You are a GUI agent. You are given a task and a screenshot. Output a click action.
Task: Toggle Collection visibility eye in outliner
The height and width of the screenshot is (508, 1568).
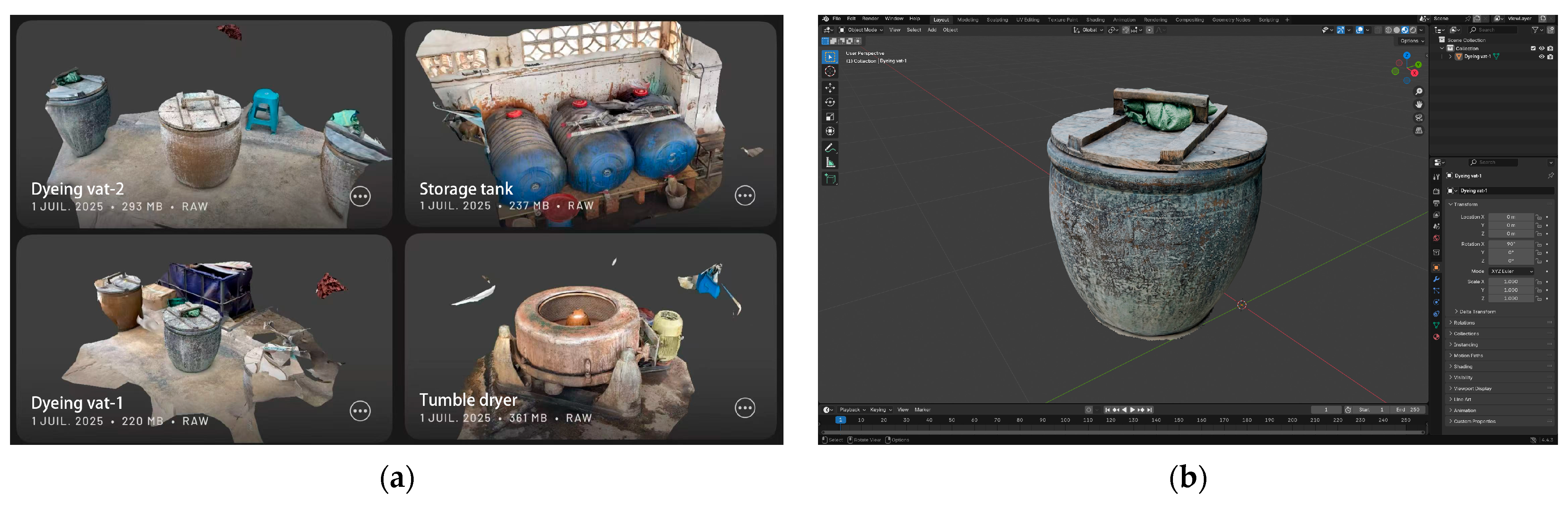pyautogui.click(x=1542, y=49)
